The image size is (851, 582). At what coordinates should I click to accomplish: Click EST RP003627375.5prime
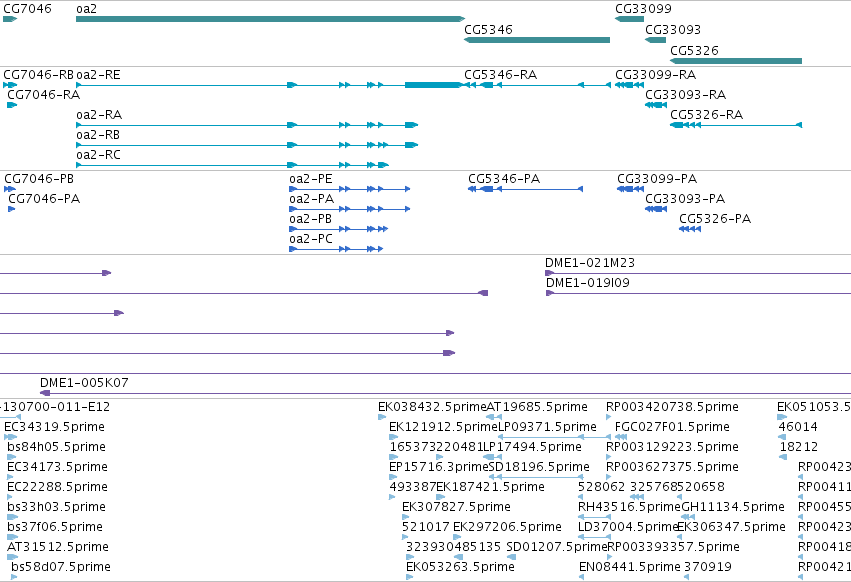coord(672,467)
